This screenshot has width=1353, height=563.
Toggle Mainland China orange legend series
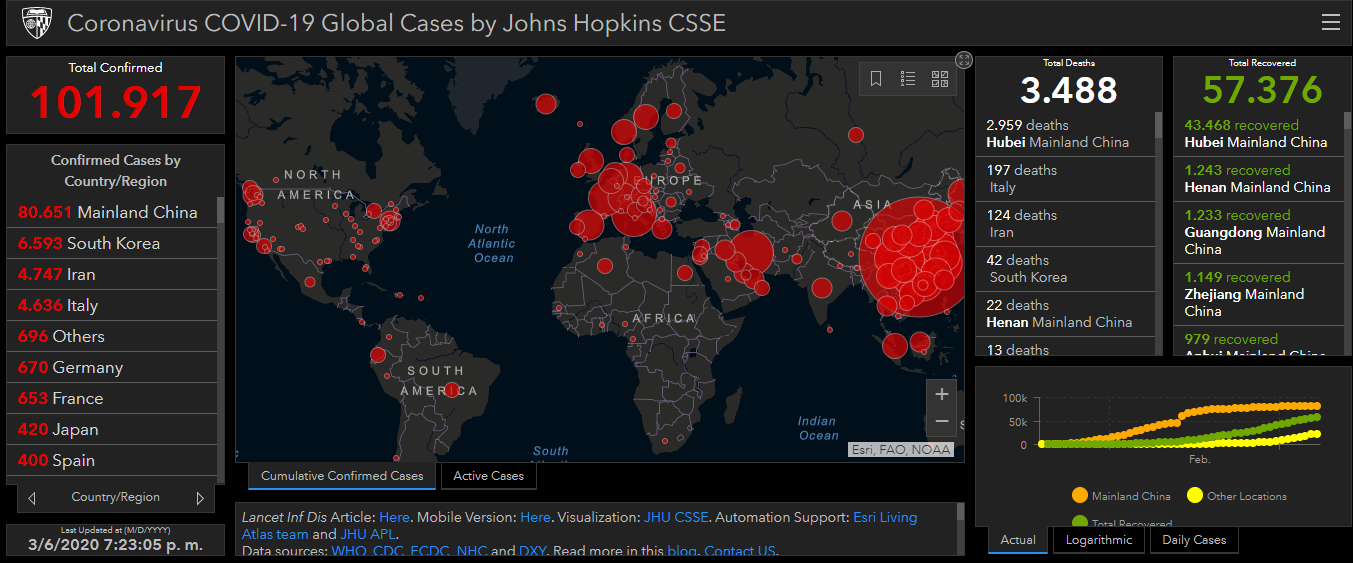[1120, 496]
